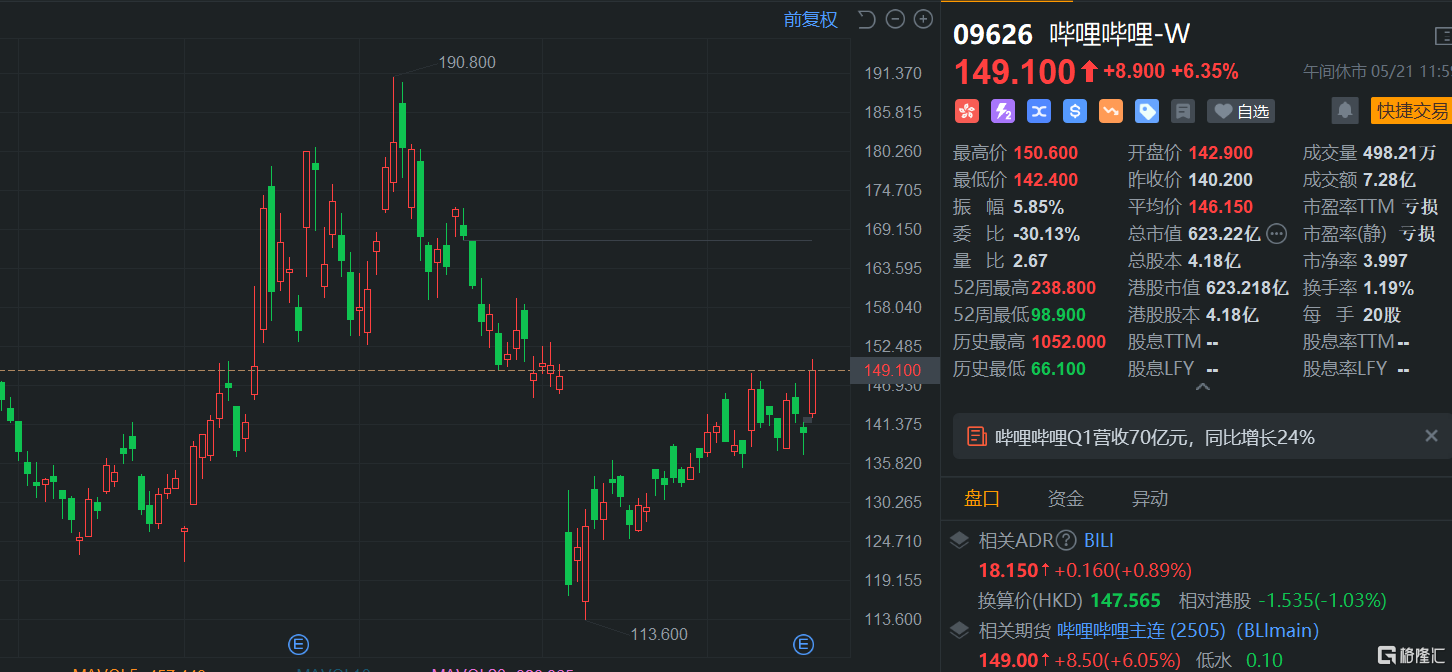Click the 午间休市 market status text
This screenshot has width=1452, height=672.
coord(1335,72)
